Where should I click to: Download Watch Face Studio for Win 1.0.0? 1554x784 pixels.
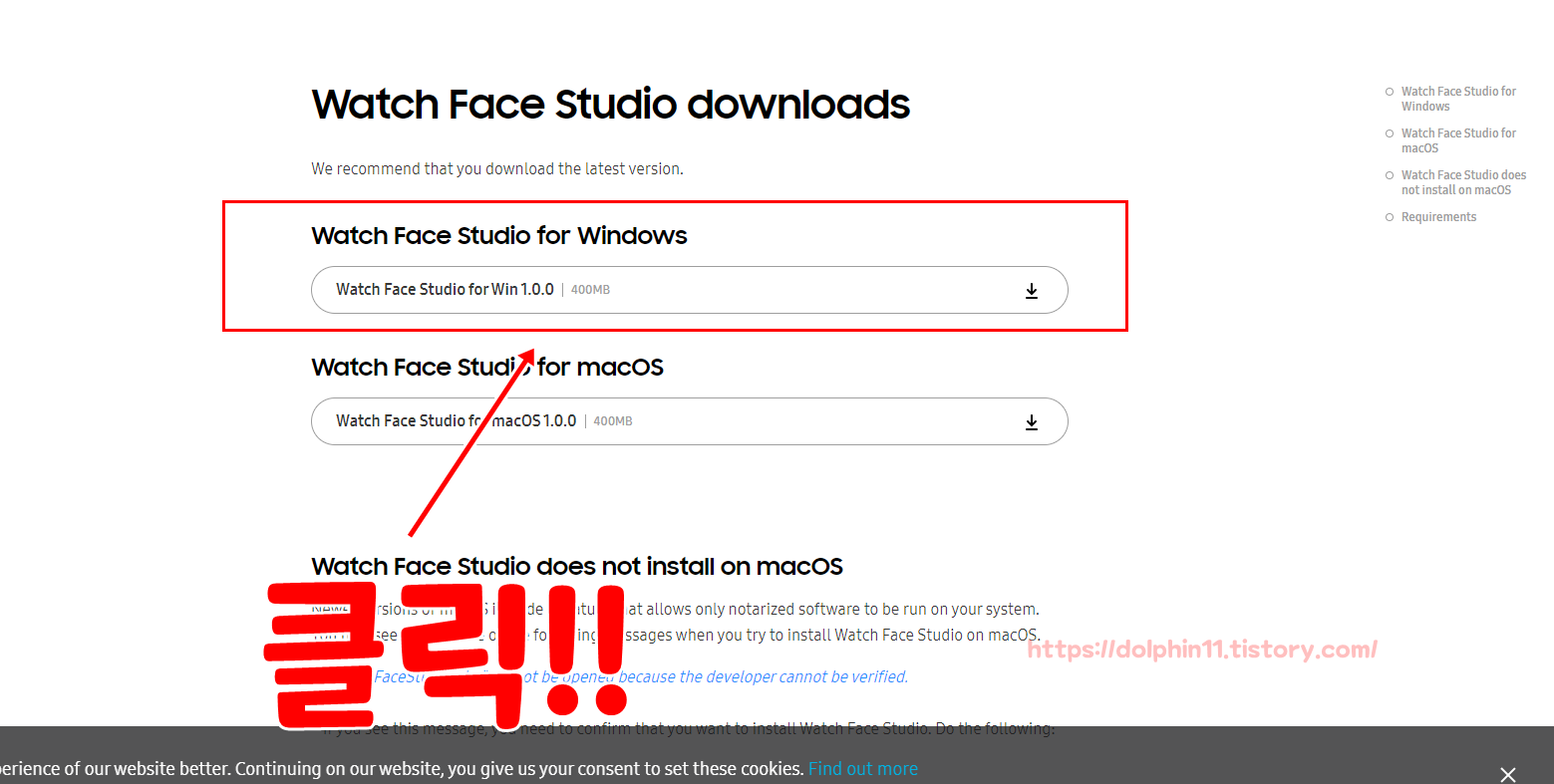pos(689,290)
